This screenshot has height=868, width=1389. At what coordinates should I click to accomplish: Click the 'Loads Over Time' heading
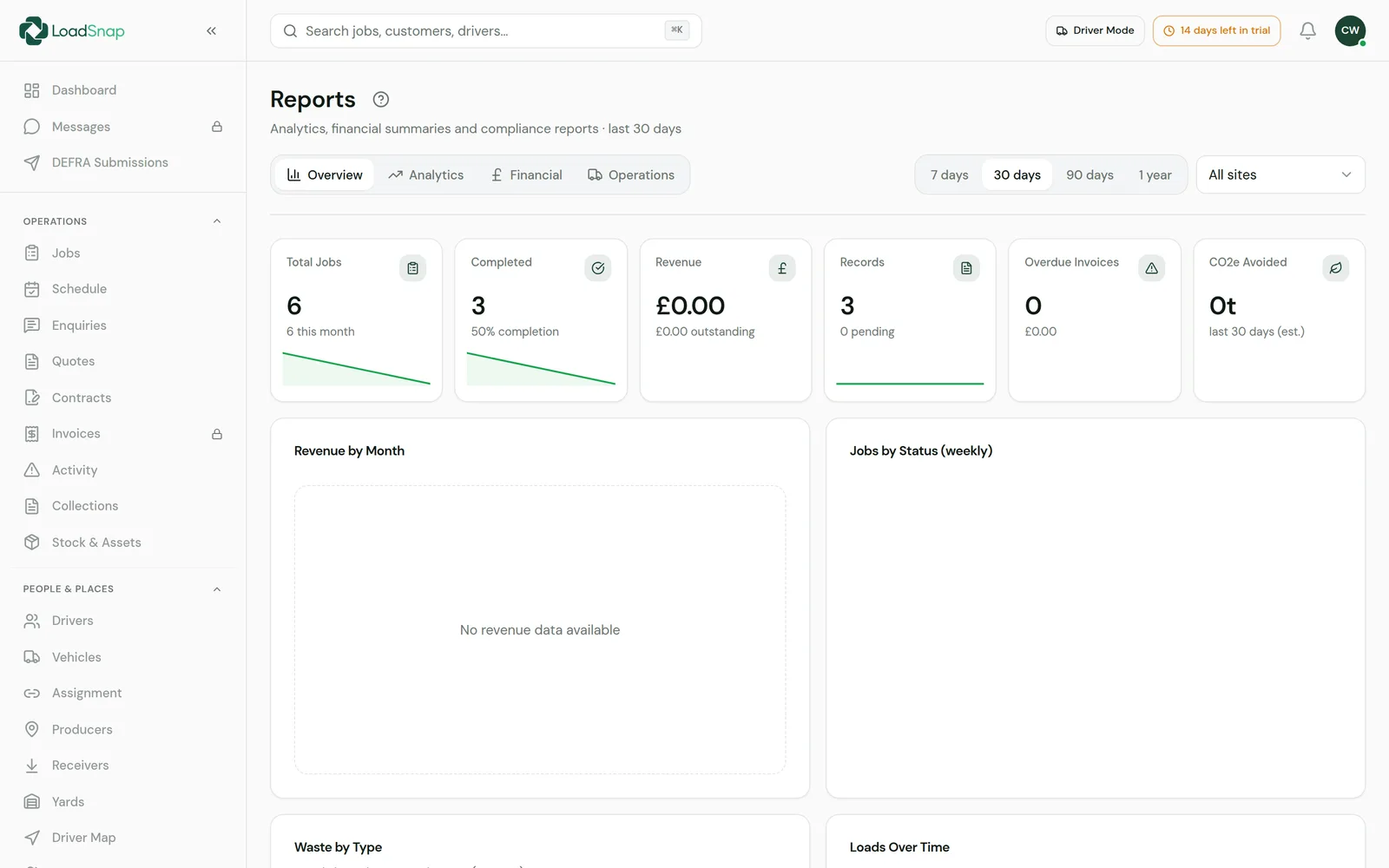pos(899,847)
